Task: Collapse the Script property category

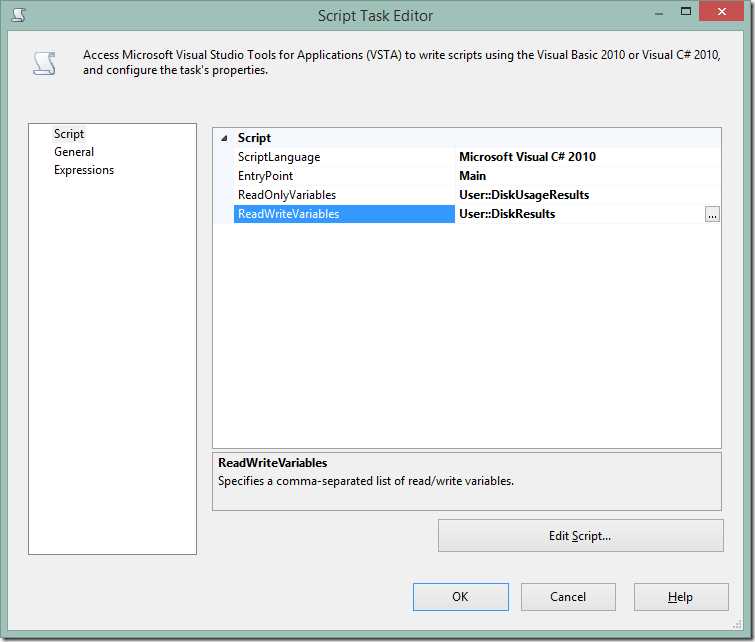Action: [x=224, y=138]
